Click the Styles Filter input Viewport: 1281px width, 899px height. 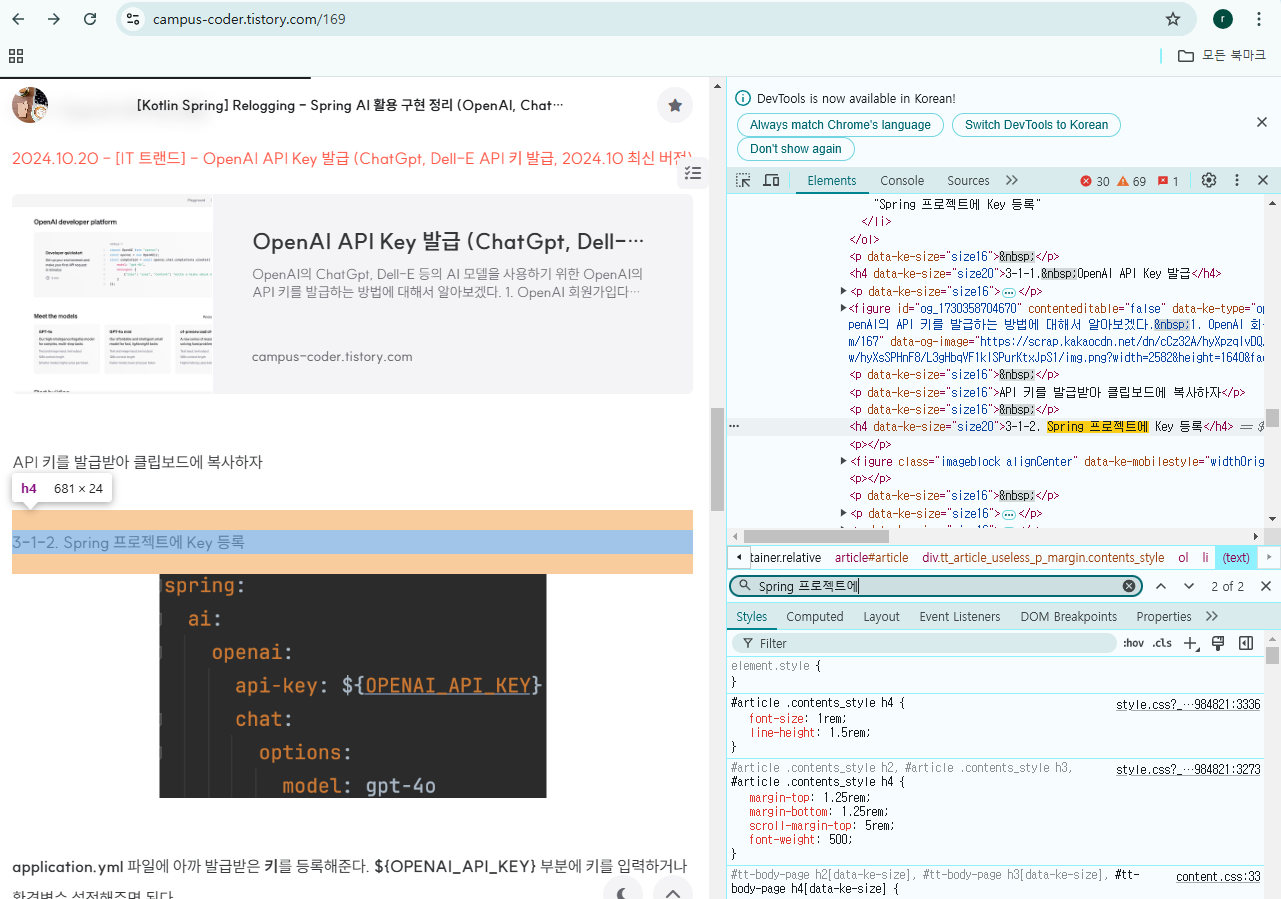[923, 643]
